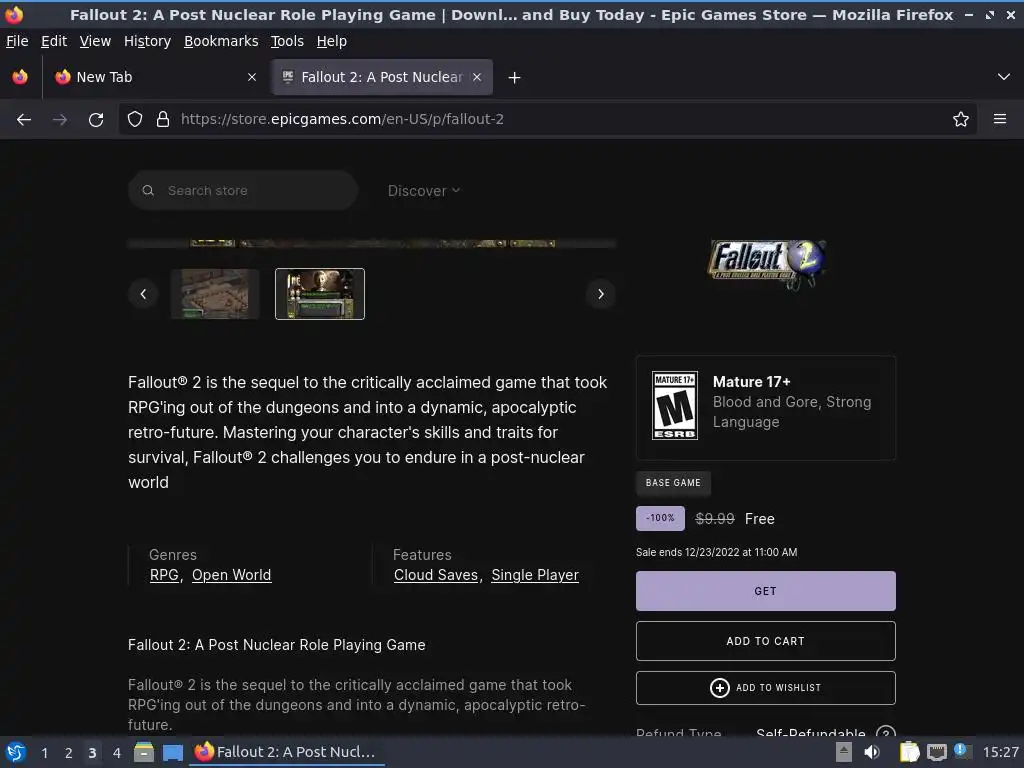Click the $9.99 original price

[x=714, y=519]
